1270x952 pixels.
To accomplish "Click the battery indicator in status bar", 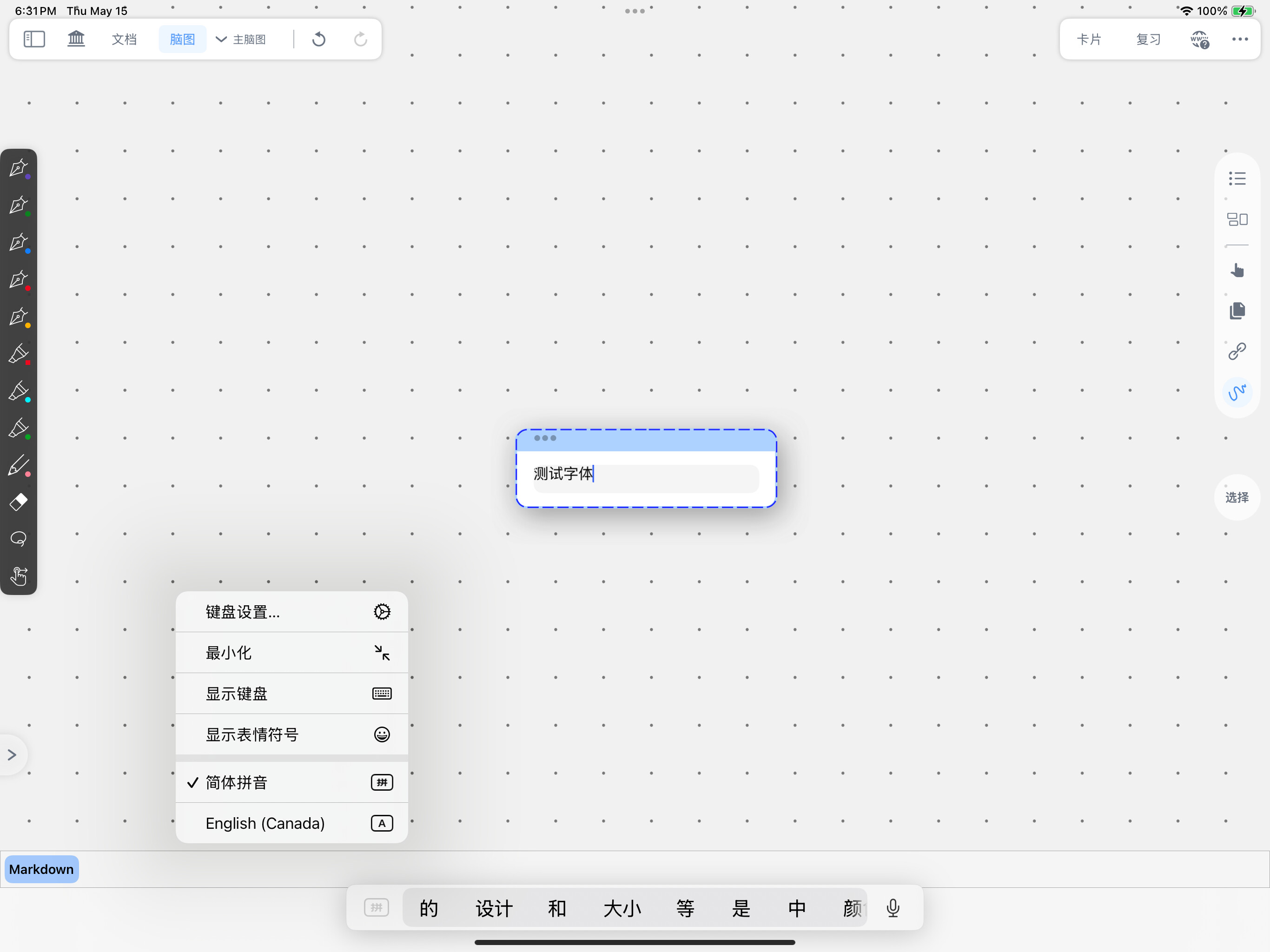I will click(x=1243, y=11).
